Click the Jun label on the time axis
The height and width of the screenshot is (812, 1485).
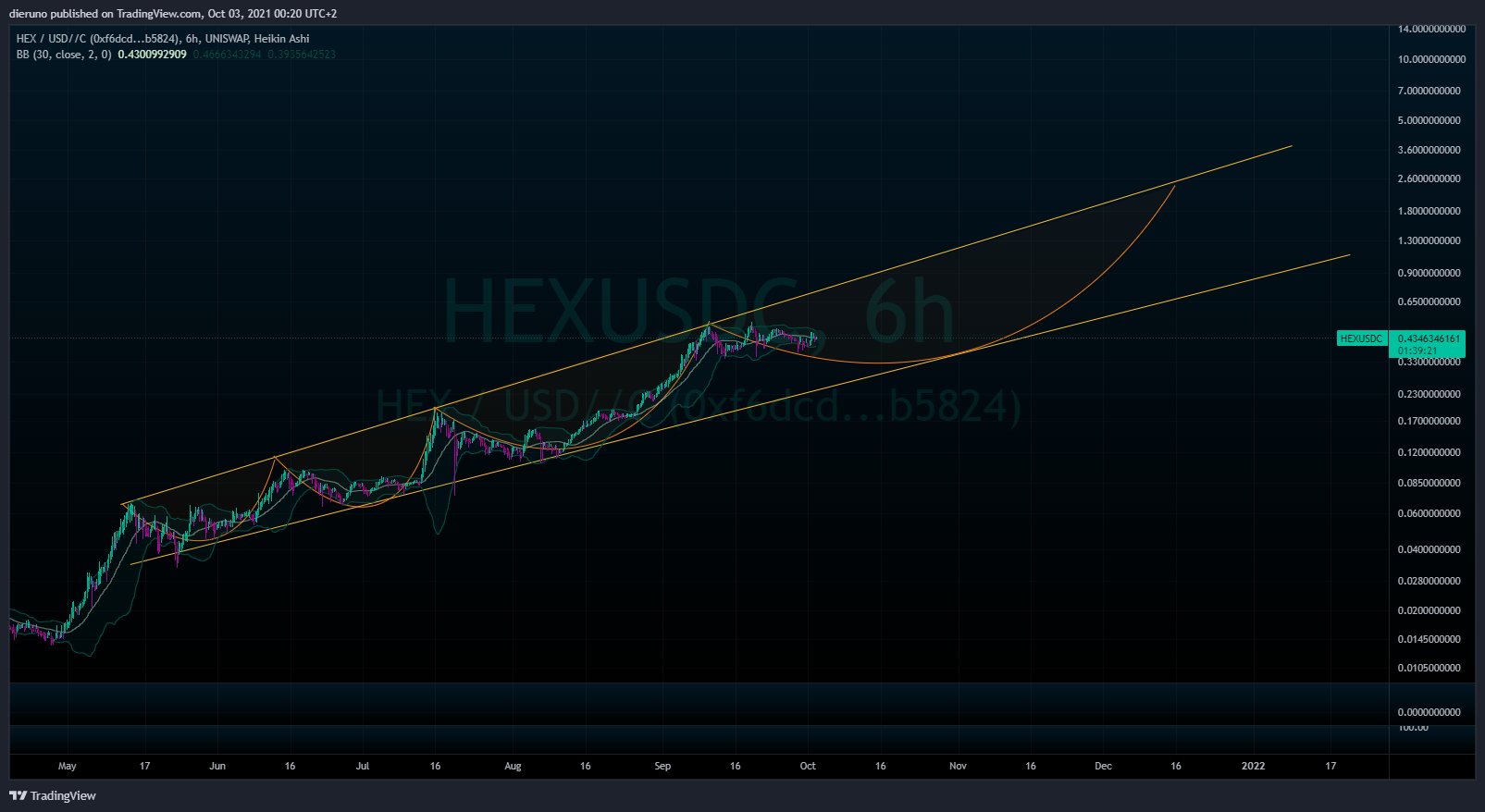tap(217, 766)
